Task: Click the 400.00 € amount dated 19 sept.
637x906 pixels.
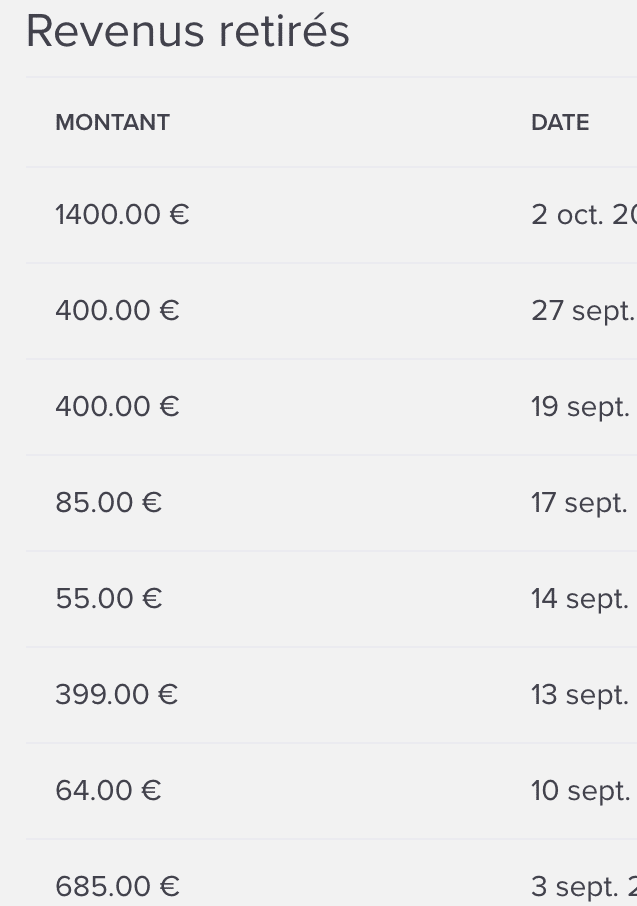Action: coord(117,407)
